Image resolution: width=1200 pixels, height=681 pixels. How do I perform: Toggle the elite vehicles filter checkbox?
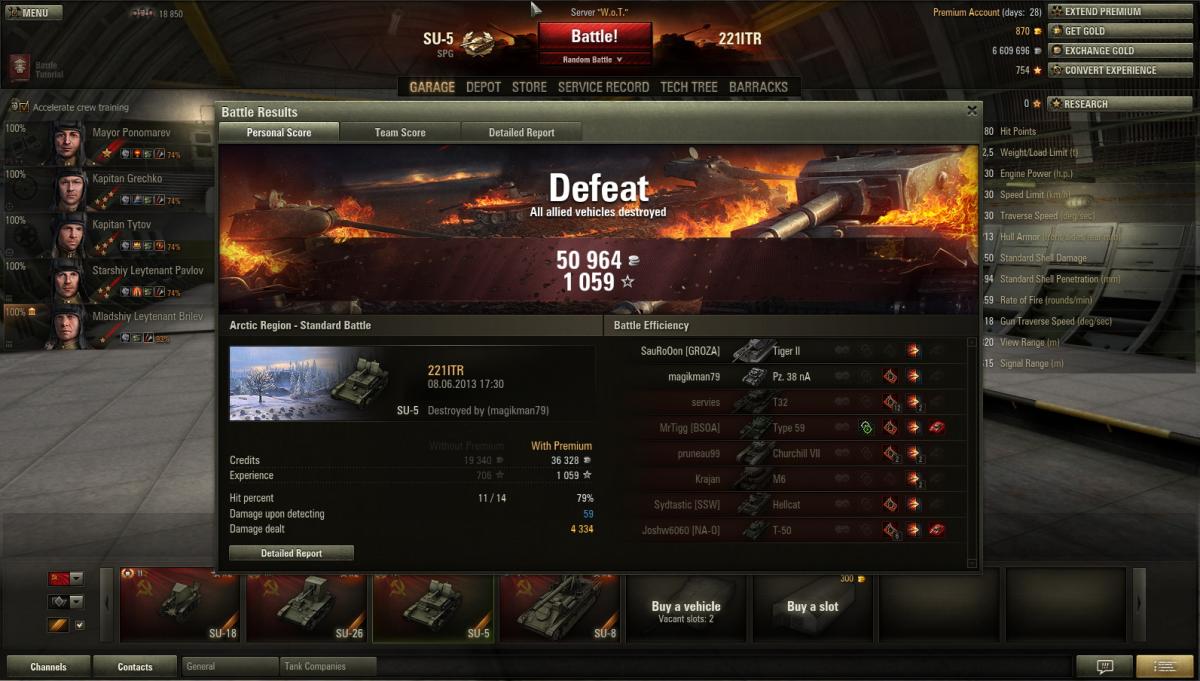click(81, 625)
